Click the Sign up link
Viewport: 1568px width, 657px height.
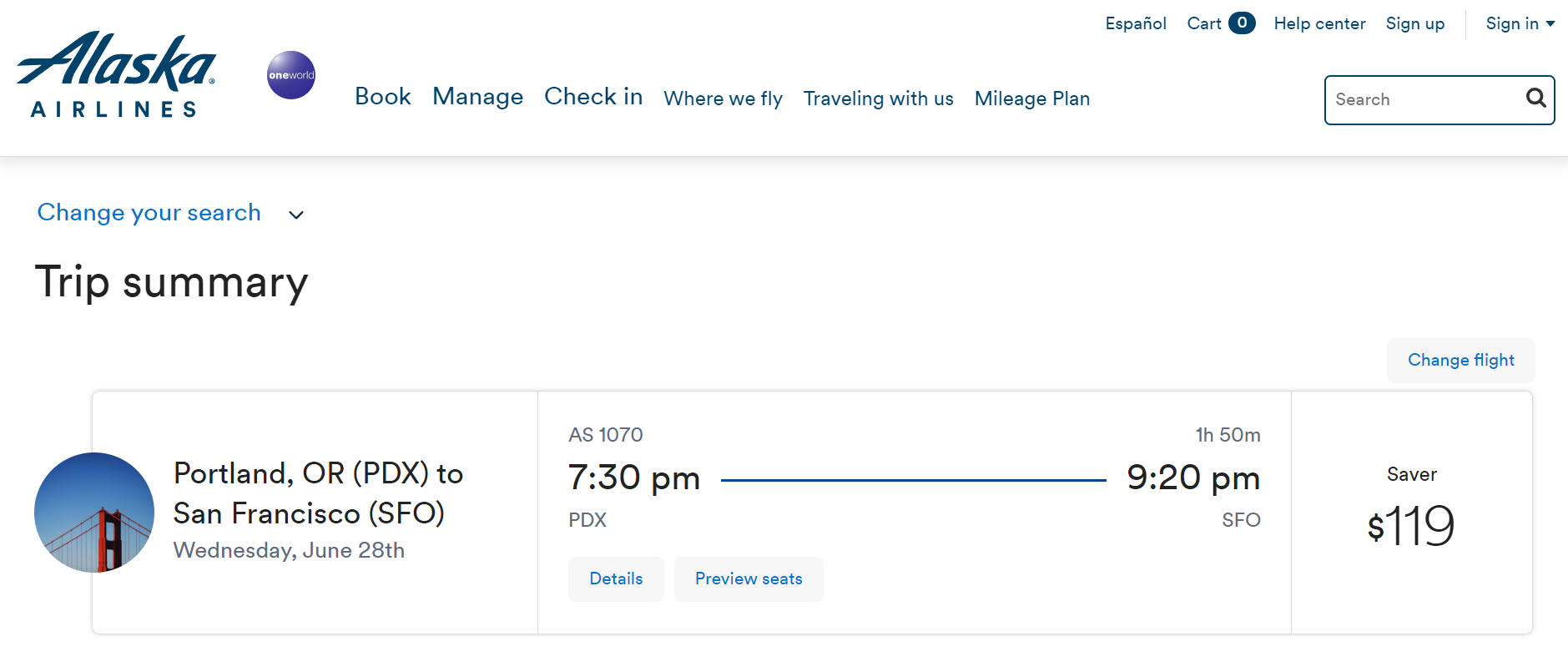pyautogui.click(x=1414, y=23)
